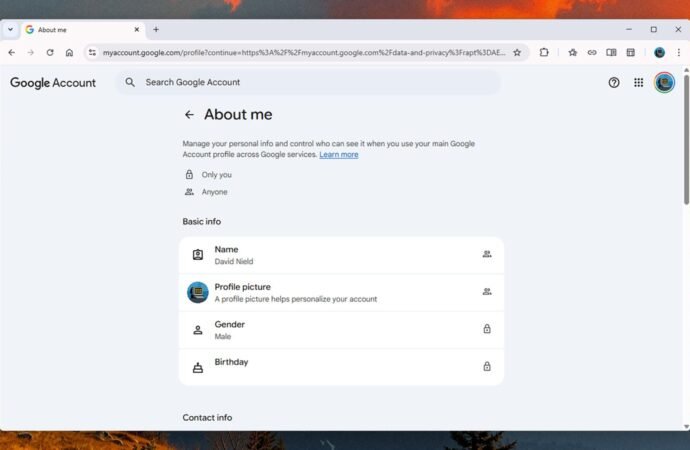Click the people visibility icon on Name row

point(487,254)
